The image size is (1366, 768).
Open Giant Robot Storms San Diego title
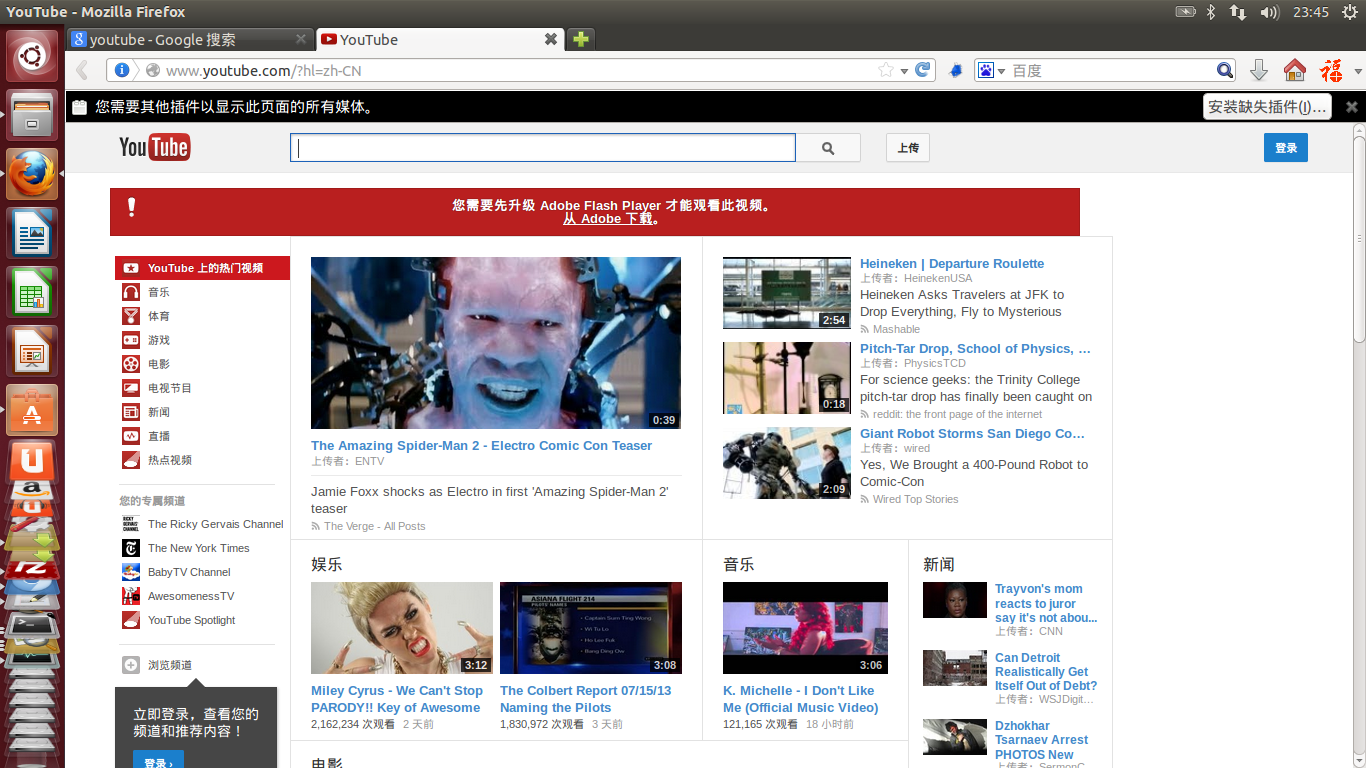[972, 434]
